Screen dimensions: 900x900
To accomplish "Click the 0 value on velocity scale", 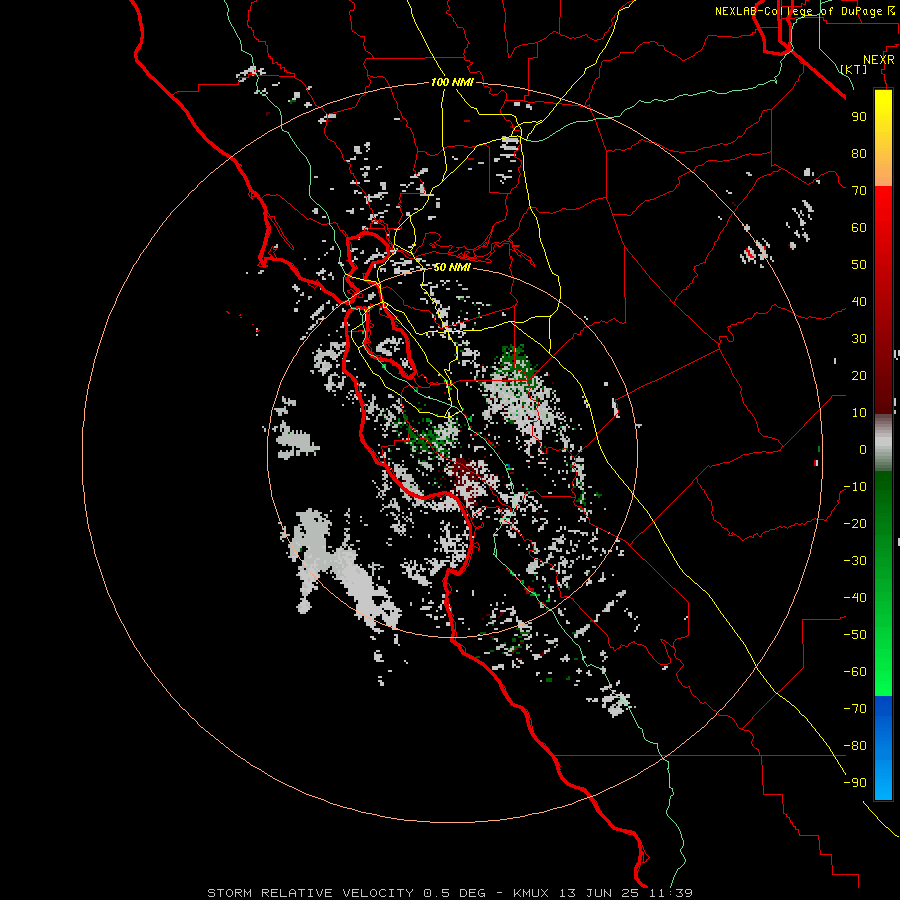I will click(863, 450).
